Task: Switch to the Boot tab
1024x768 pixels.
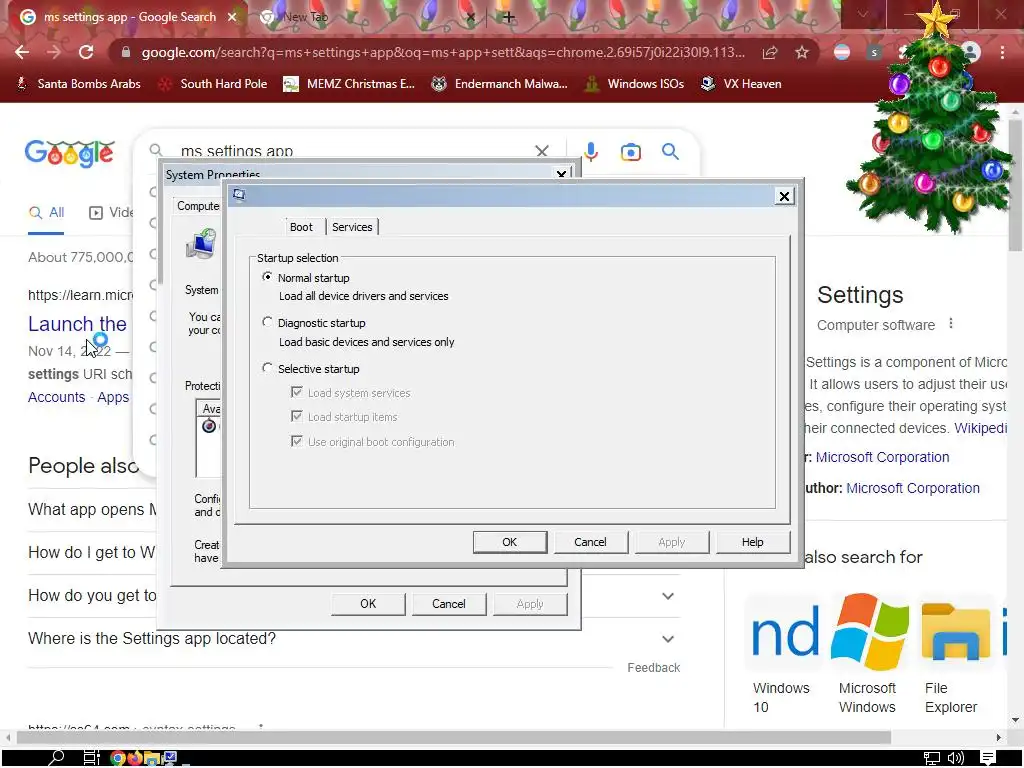Action: pyautogui.click(x=301, y=227)
